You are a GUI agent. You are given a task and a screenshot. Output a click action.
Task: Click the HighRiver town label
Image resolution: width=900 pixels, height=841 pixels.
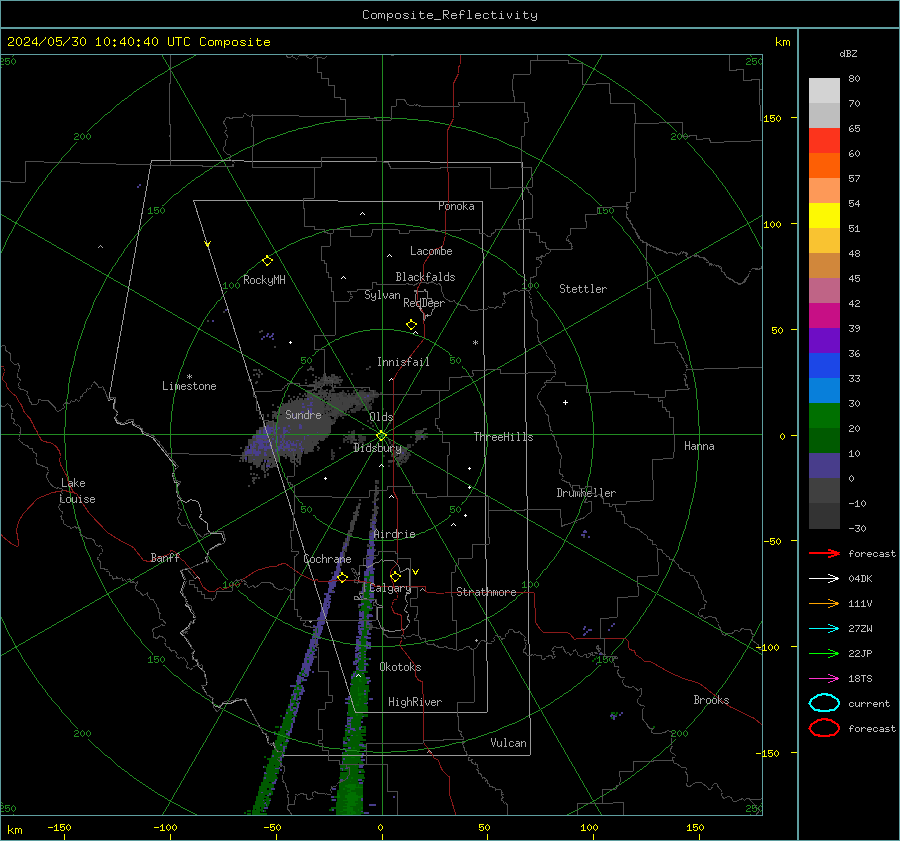[x=415, y=702]
